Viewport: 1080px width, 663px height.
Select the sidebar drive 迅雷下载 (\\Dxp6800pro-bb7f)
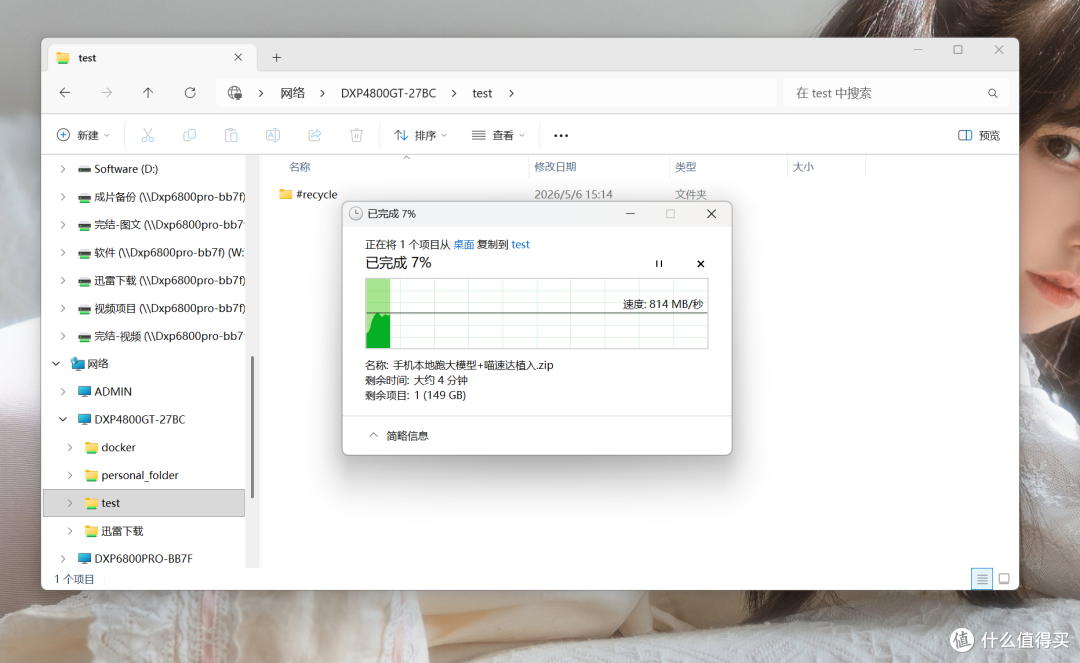pyautogui.click(x=161, y=280)
